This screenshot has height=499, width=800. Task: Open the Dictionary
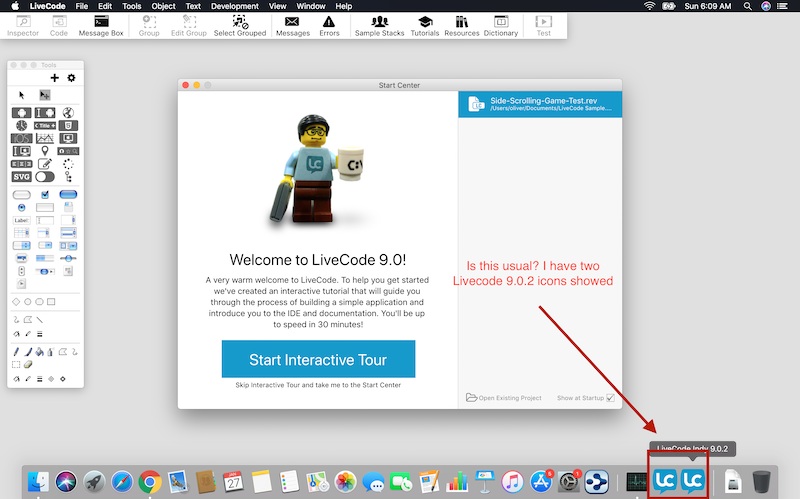(501, 26)
